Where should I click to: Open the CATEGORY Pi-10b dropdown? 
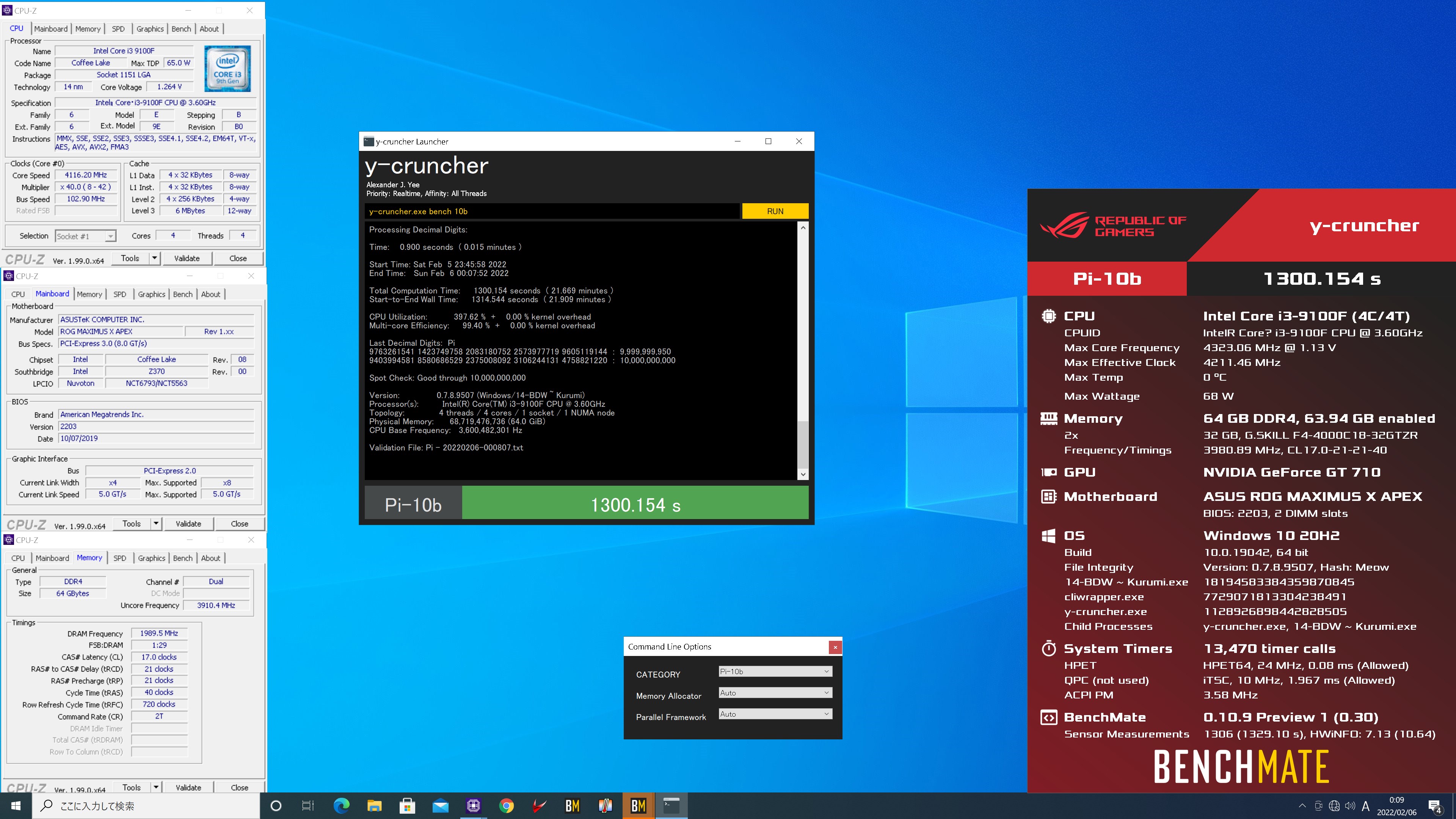click(775, 672)
